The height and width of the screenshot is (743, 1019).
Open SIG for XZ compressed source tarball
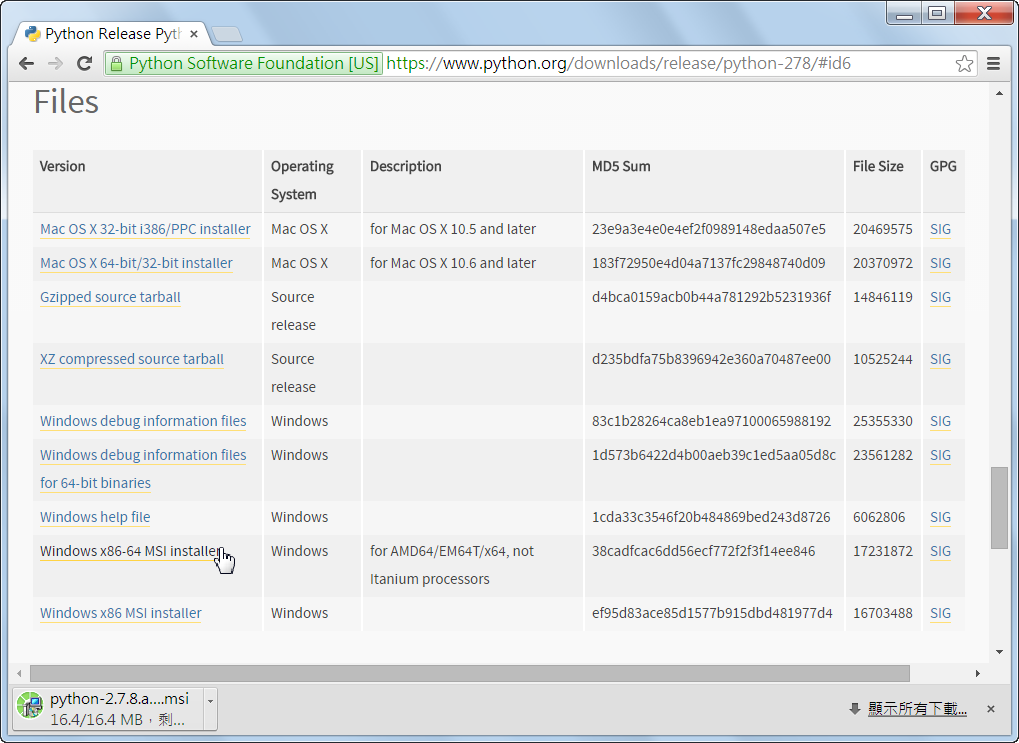point(940,359)
